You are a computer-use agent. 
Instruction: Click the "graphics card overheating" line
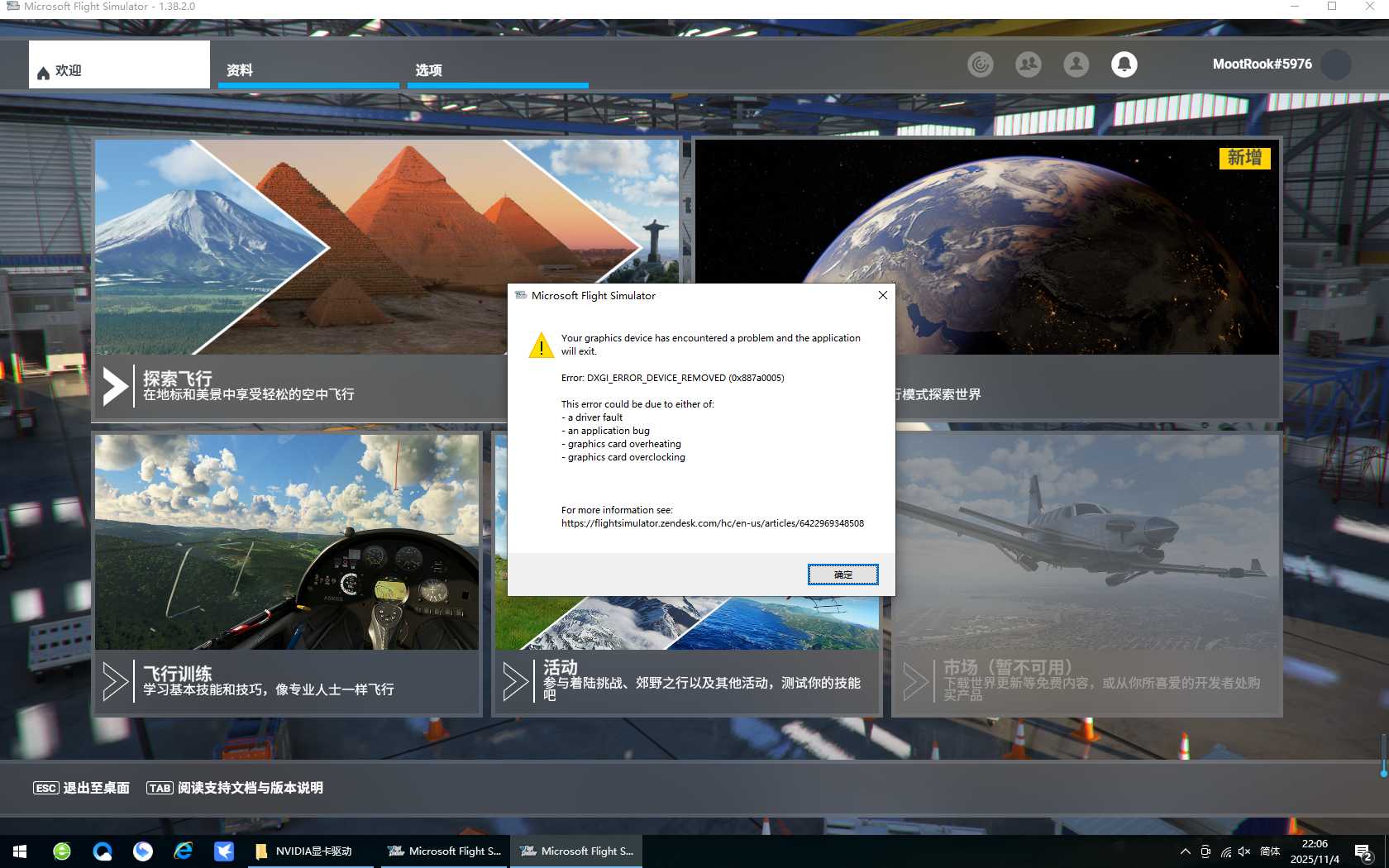622,444
